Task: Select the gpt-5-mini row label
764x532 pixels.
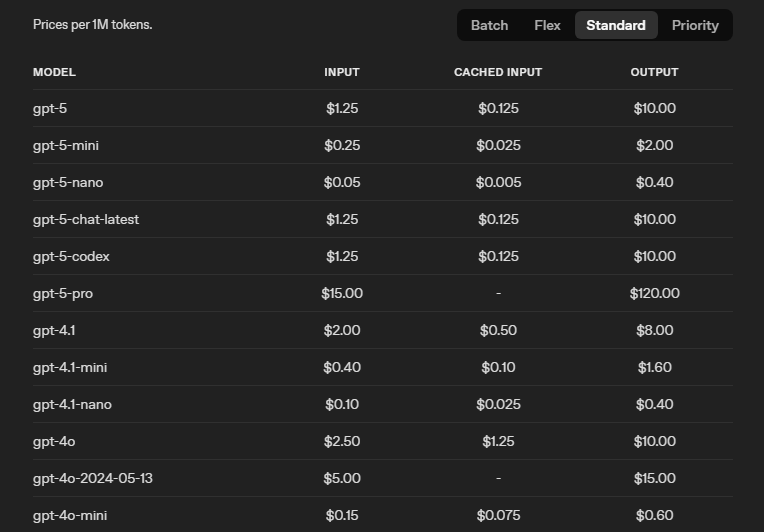Action: [x=66, y=145]
